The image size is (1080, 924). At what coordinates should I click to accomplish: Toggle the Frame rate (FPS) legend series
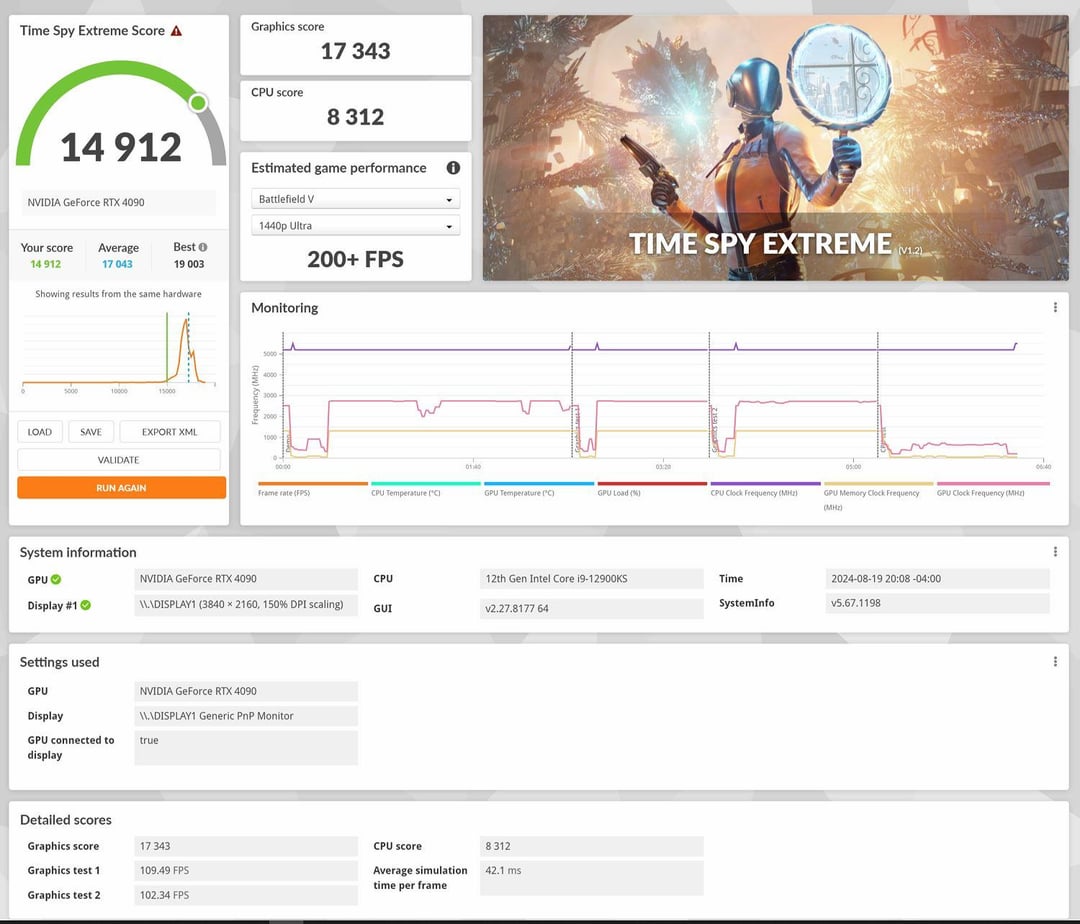(x=313, y=489)
